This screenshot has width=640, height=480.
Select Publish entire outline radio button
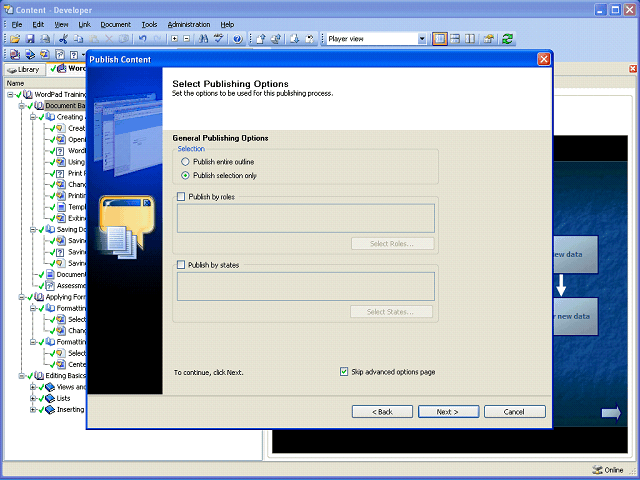pyautogui.click(x=185, y=162)
